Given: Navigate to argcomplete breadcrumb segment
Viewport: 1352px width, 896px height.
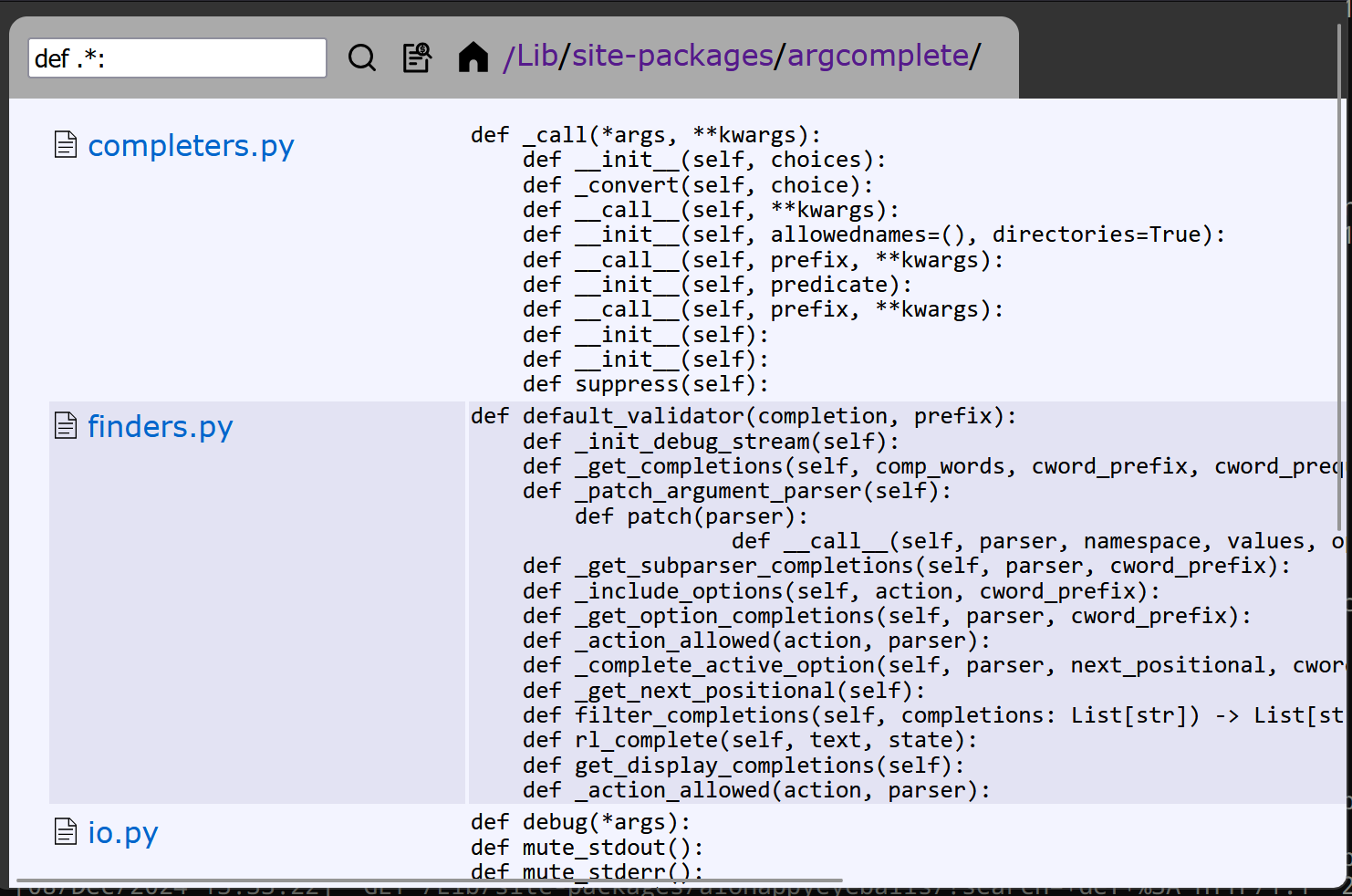Looking at the screenshot, I should [x=878, y=56].
